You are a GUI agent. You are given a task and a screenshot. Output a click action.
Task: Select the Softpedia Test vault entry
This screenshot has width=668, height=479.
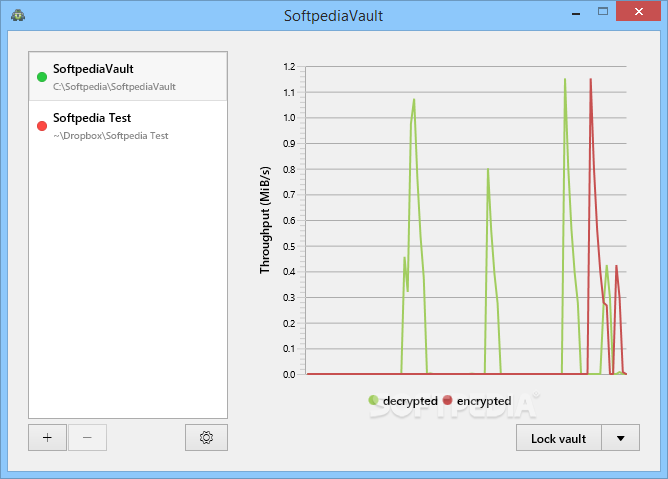coord(128,126)
